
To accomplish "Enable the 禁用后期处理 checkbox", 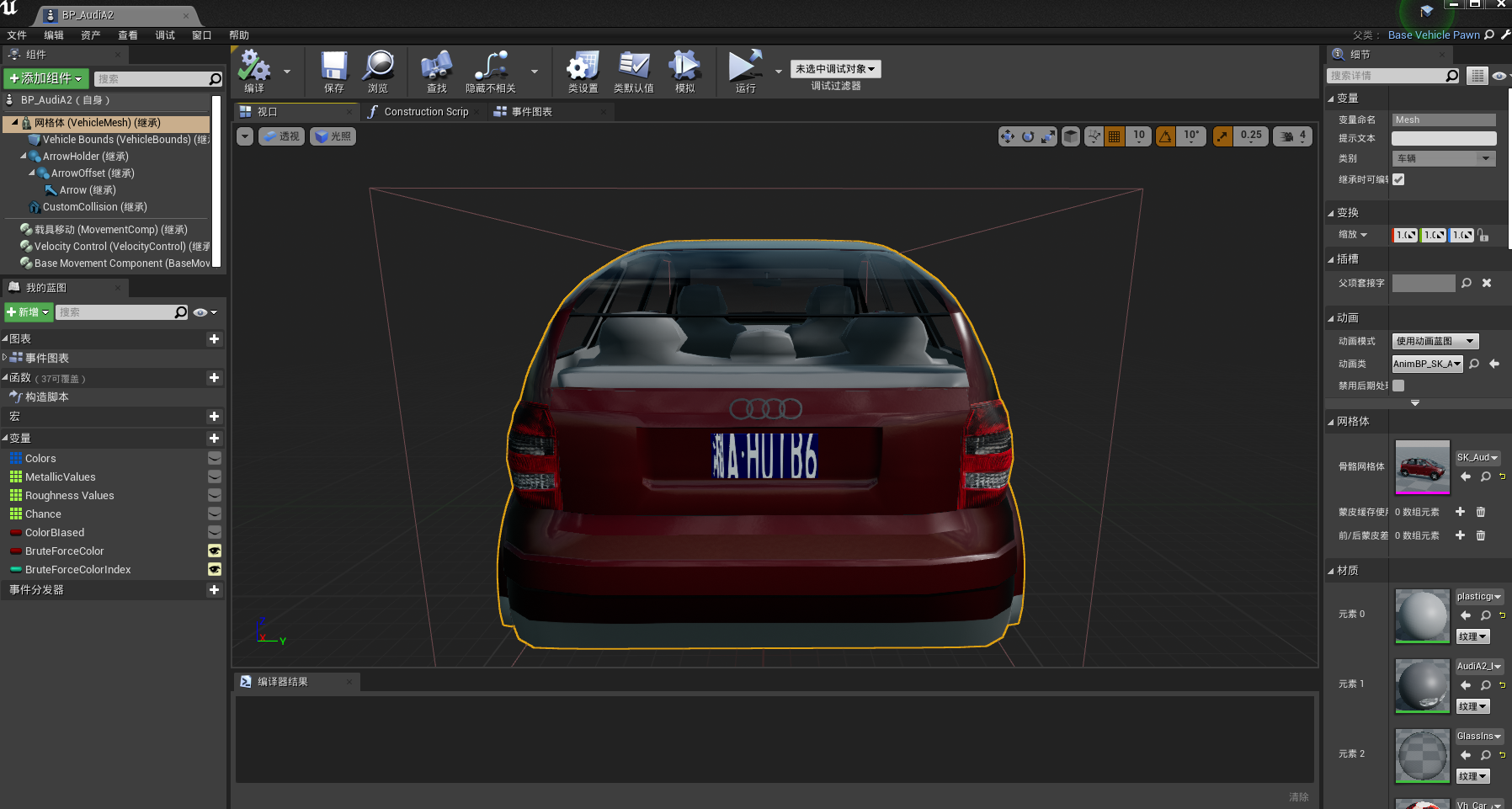I will pos(1398,386).
